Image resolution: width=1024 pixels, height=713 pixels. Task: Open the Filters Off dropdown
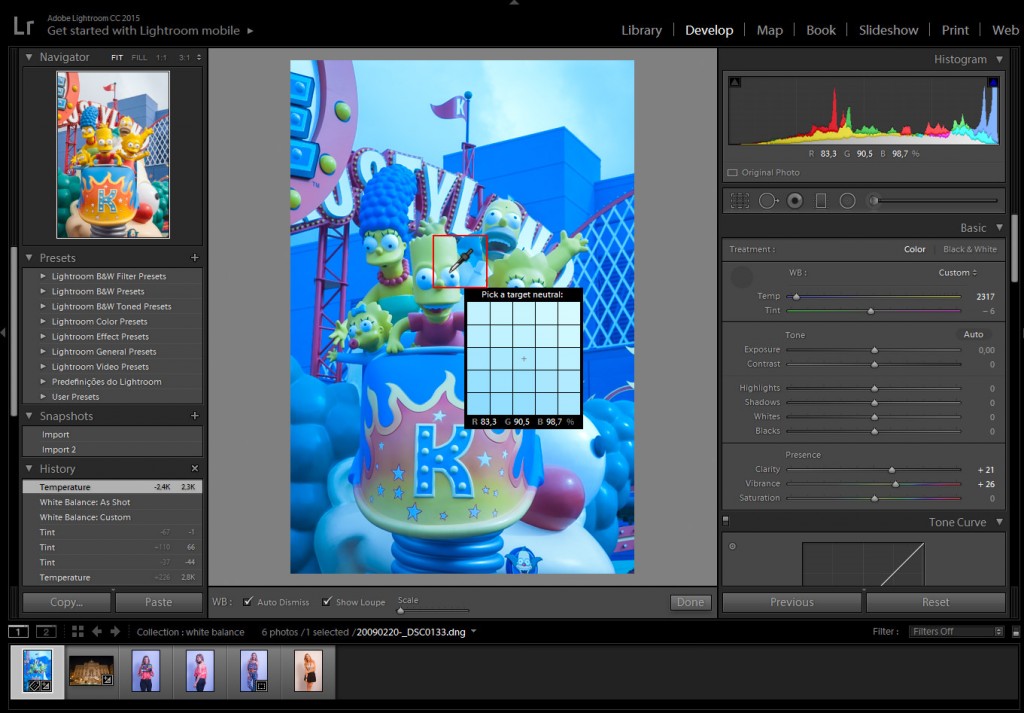(955, 632)
